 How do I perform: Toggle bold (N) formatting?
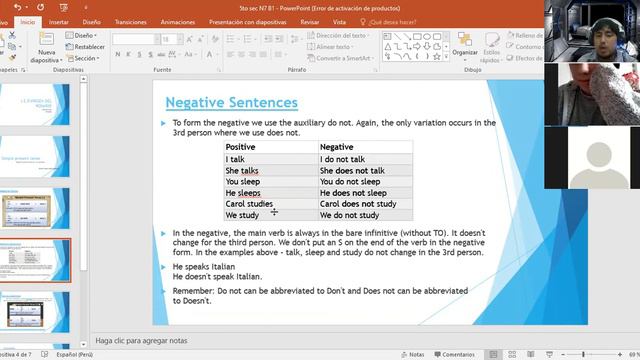pos(118,54)
